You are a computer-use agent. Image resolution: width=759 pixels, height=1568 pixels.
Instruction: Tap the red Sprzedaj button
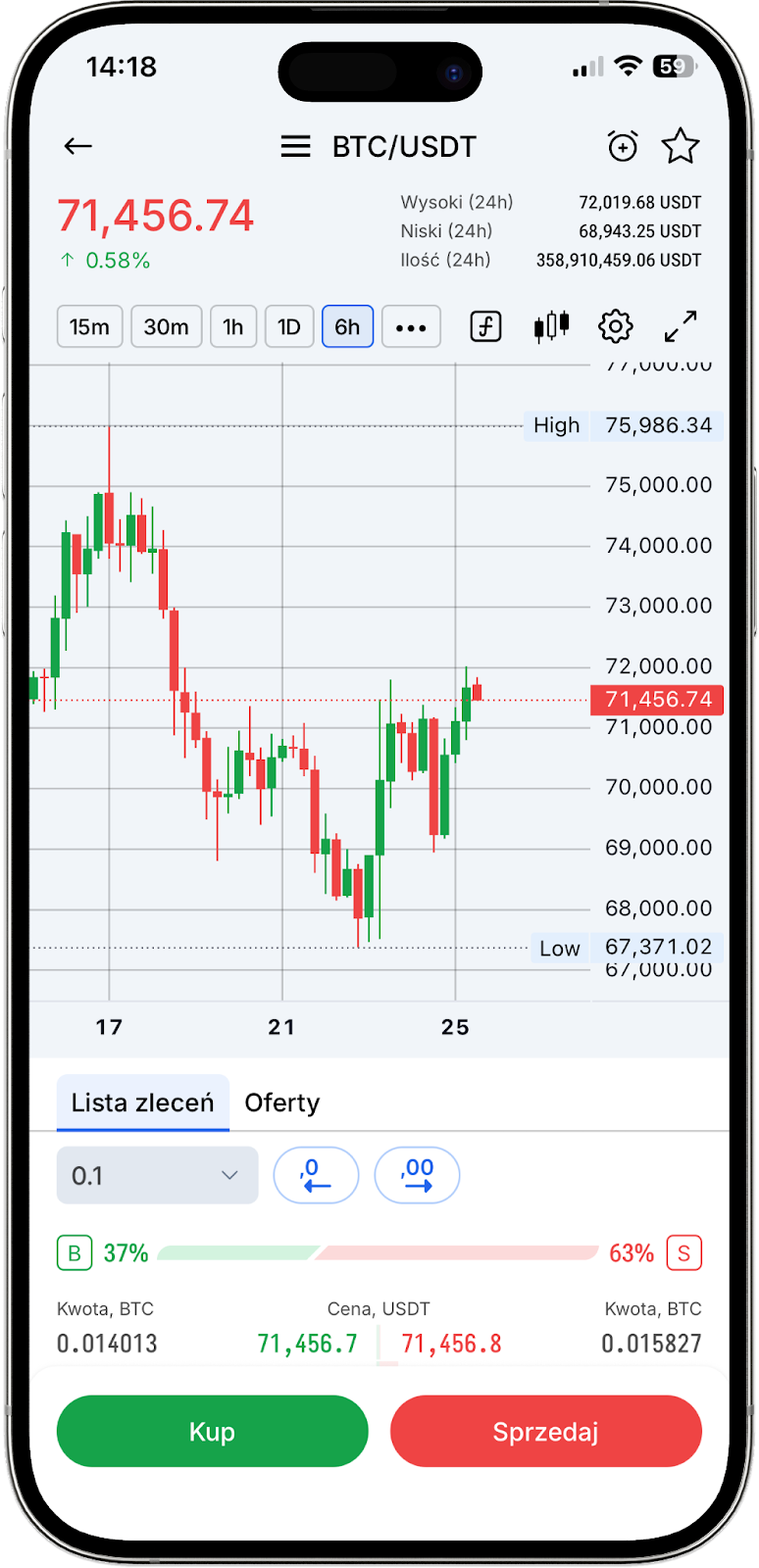coord(546,1432)
